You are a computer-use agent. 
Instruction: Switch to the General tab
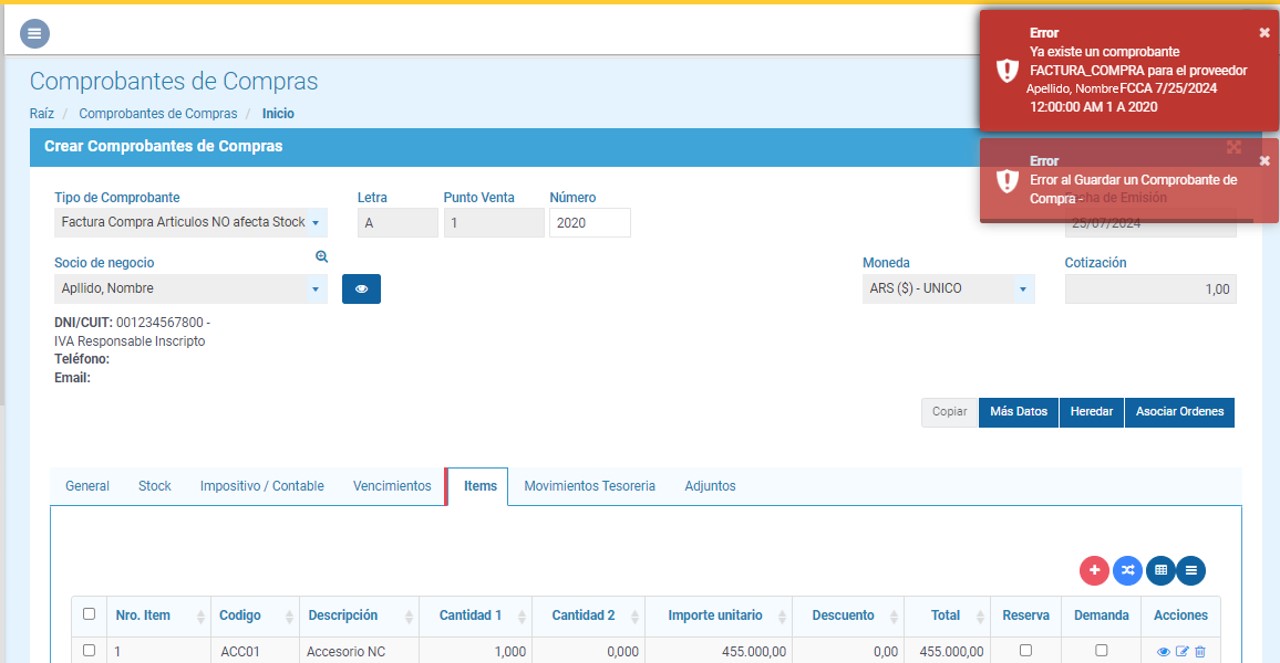coord(87,486)
